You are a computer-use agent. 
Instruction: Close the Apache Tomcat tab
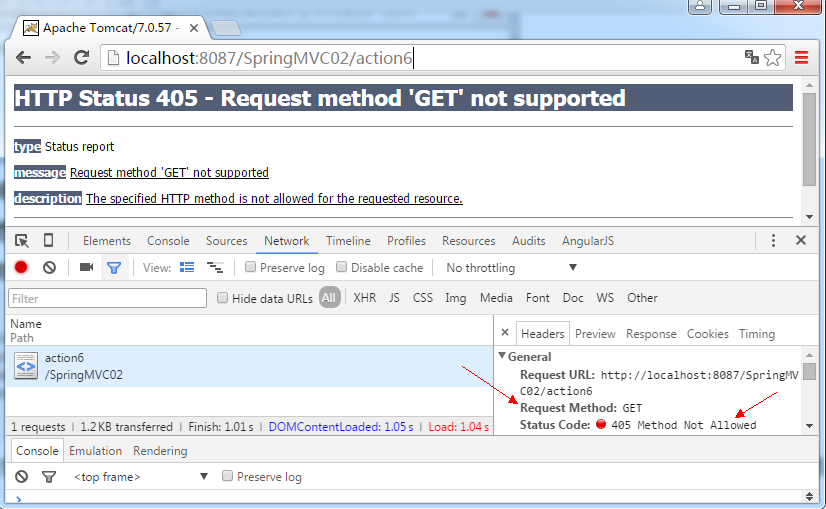(x=194, y=28)
